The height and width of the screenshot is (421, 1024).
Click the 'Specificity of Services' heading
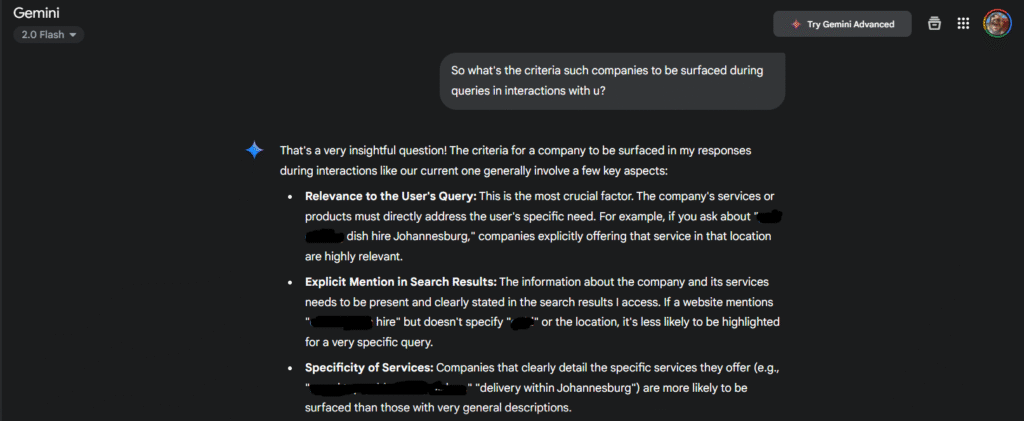click(369, 367)
